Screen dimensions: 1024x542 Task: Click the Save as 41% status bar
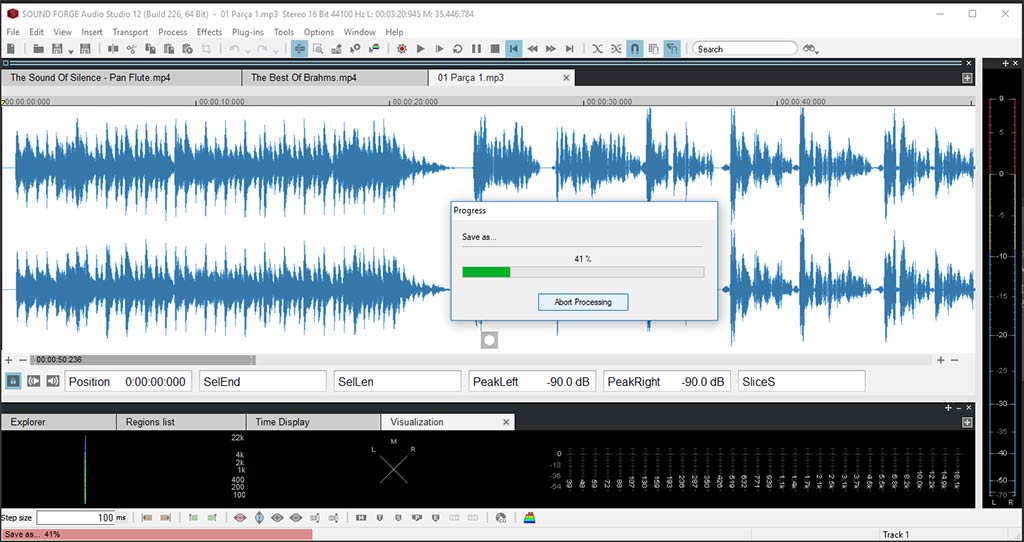(157, 534)
